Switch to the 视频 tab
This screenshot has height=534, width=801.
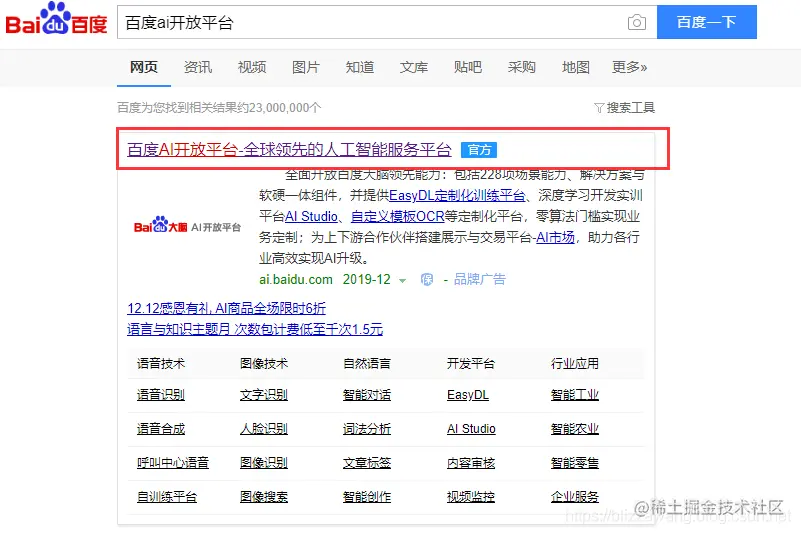(252, 67)
